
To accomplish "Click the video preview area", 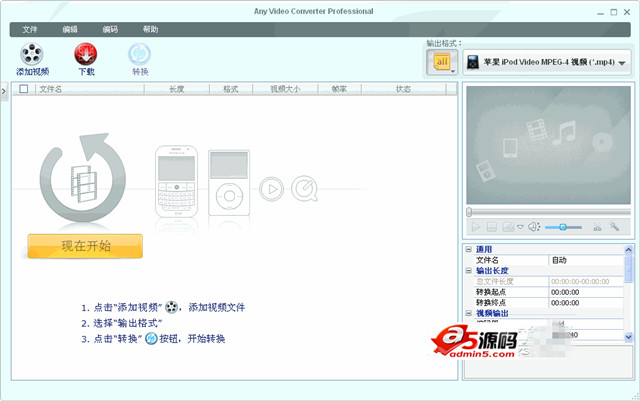I will coord(549,145).
